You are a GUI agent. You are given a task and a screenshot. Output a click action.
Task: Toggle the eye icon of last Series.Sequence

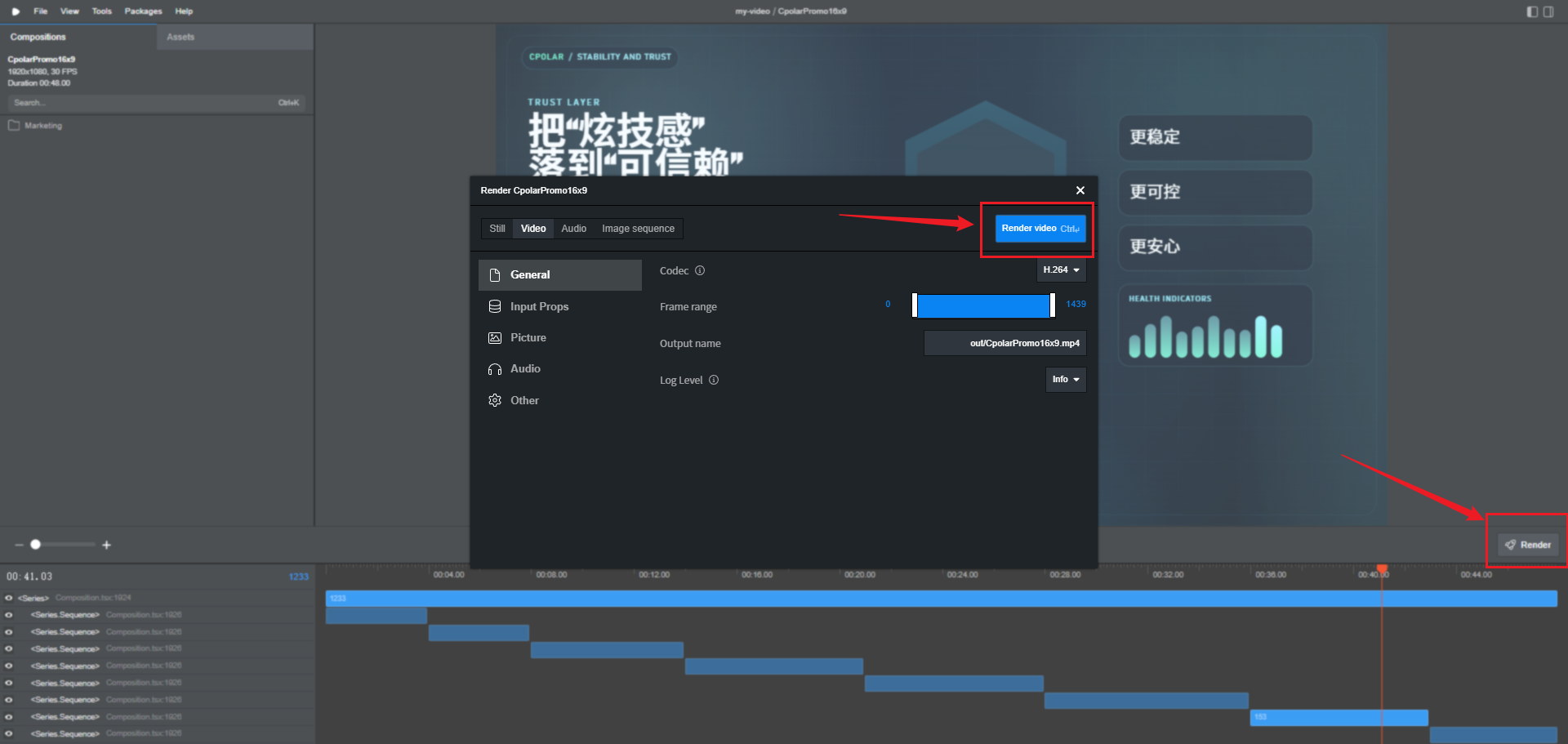(9, 733)
